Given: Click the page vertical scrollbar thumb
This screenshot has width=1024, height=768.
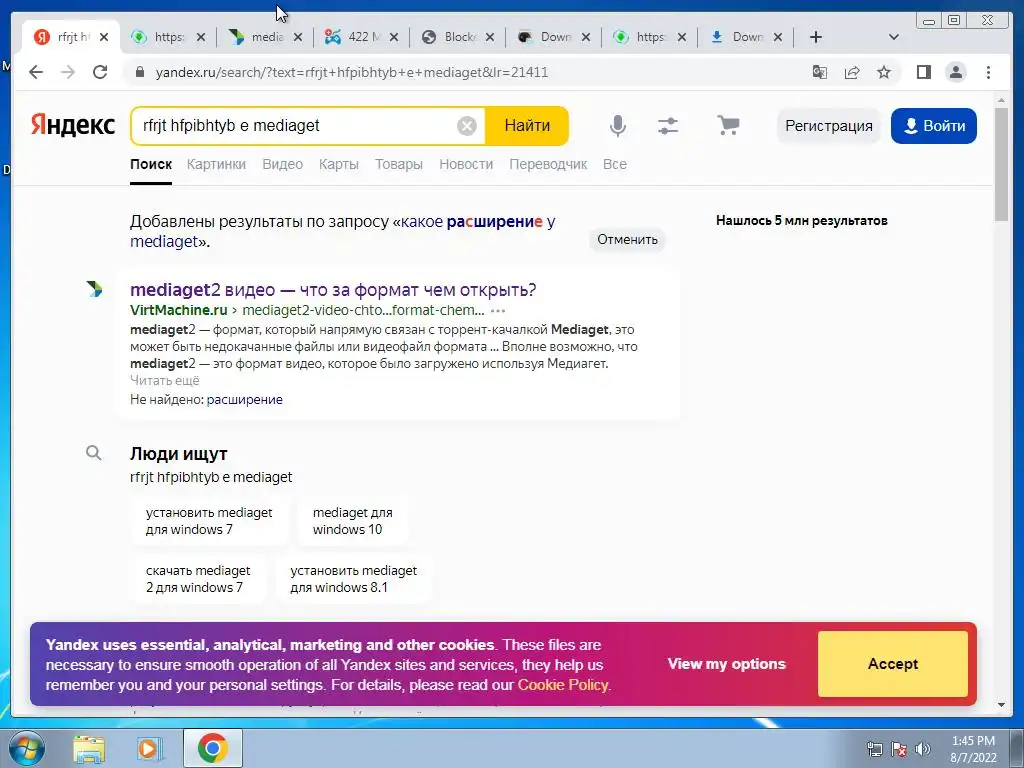Looking at the screenshot, I should 1001,164.
